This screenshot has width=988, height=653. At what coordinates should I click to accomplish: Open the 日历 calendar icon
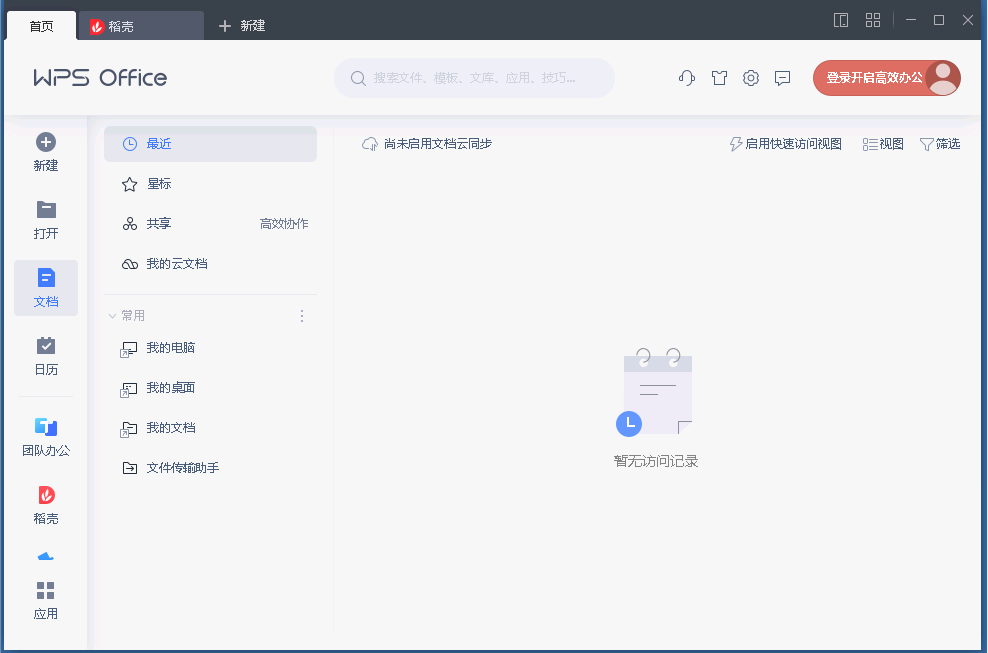pos(46,345)
